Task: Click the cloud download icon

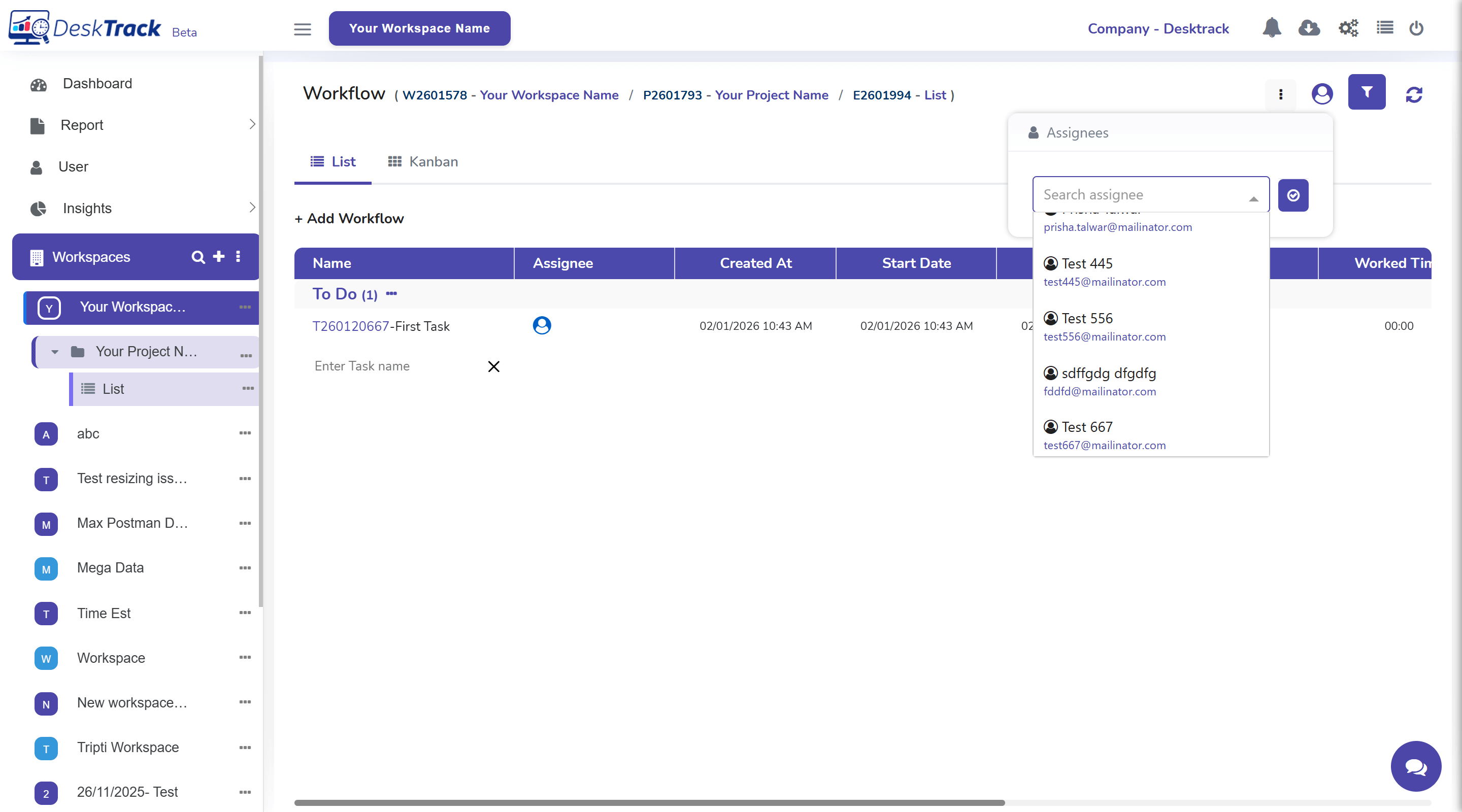Action: point(1309,28)
